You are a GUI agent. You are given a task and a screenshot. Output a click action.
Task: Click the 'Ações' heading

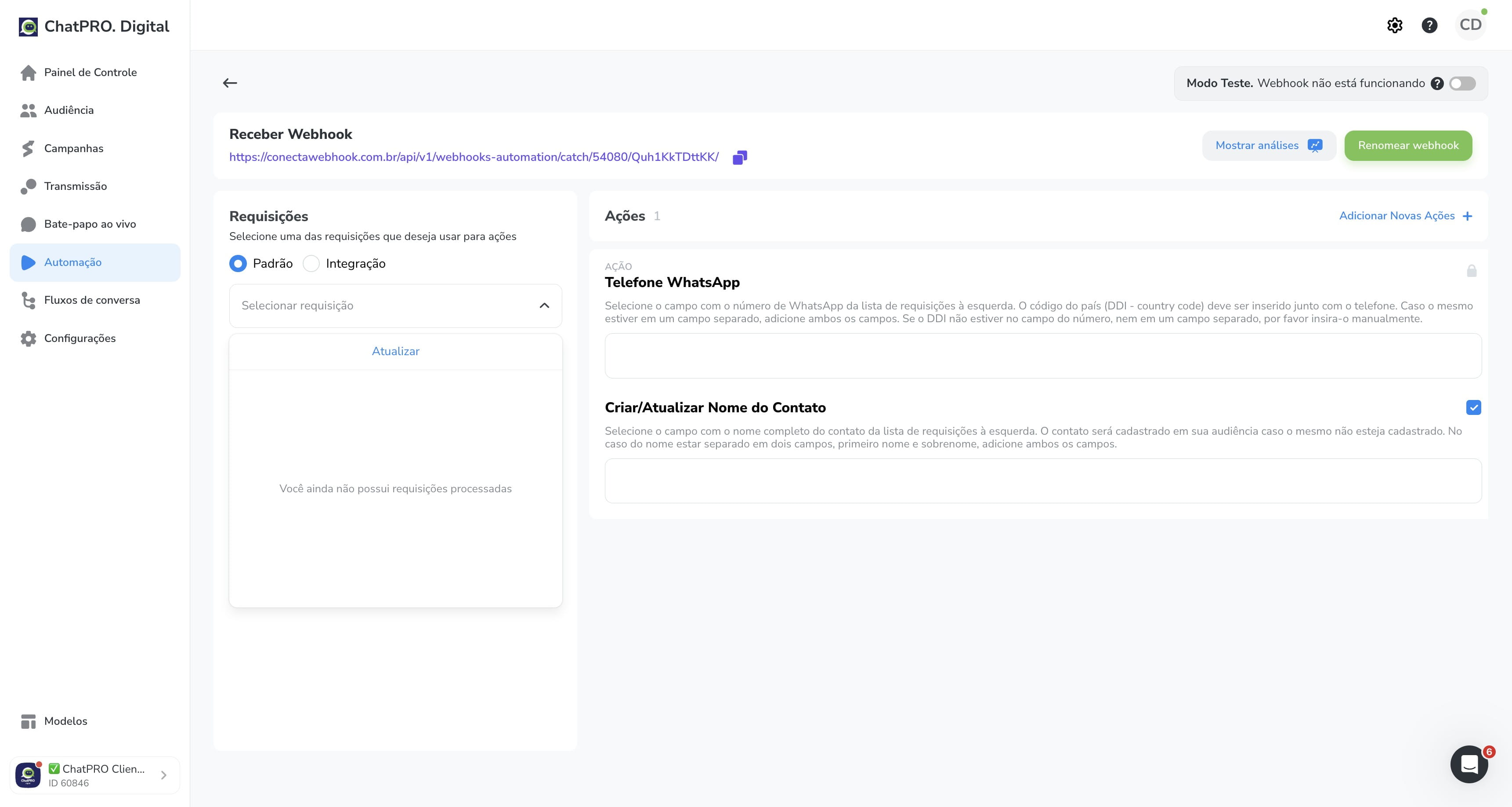click(x=625, y=216)
